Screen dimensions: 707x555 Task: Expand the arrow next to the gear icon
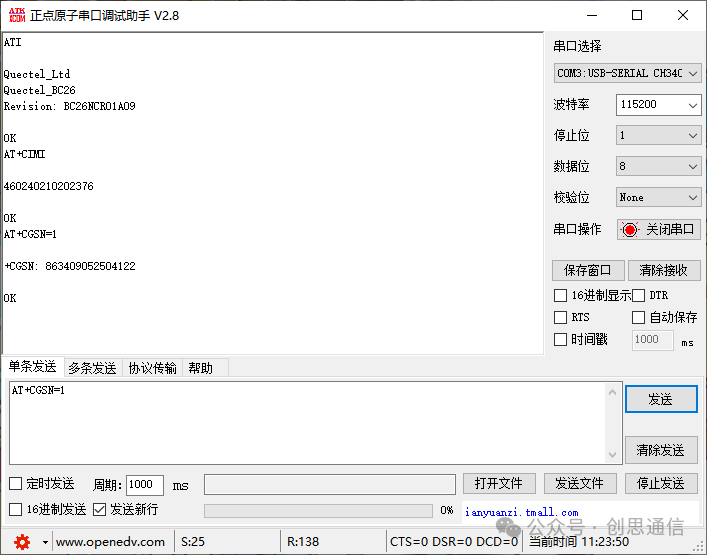pyautogui.click(x=45, y=542)
